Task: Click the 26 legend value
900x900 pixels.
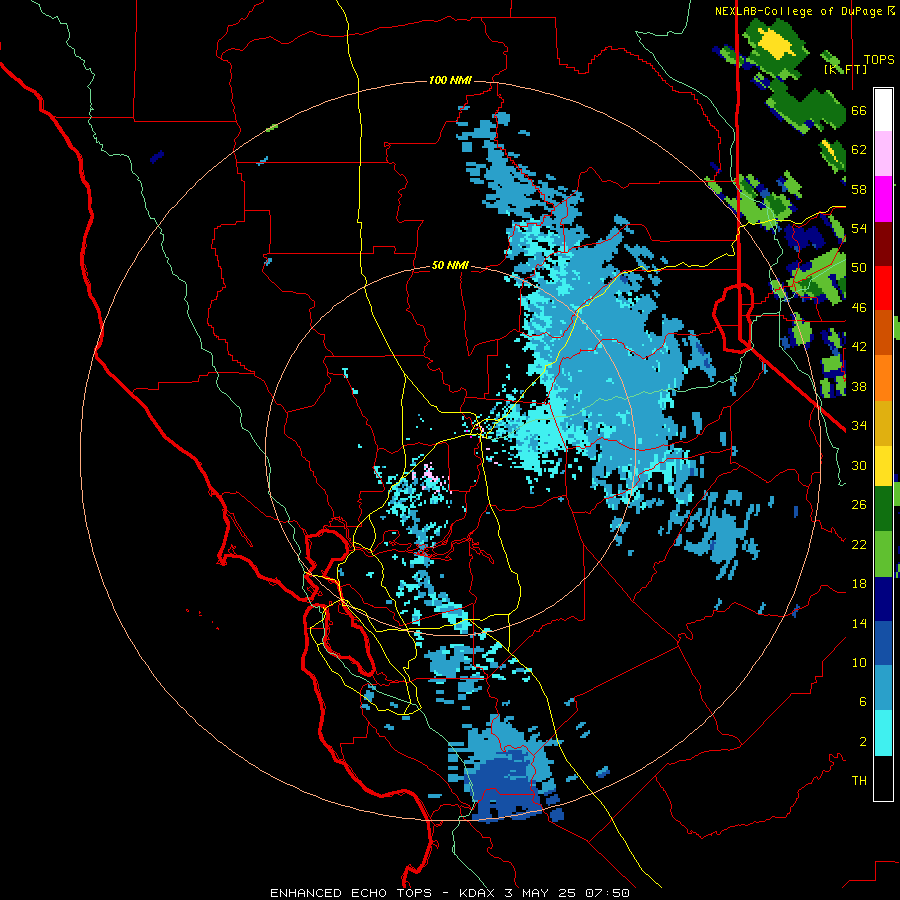Action: click(x=859, y=505)
